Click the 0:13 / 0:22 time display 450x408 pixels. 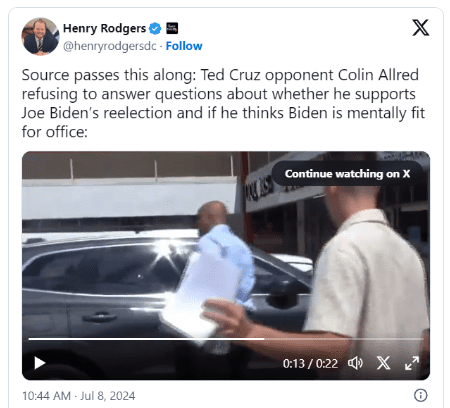310,363
